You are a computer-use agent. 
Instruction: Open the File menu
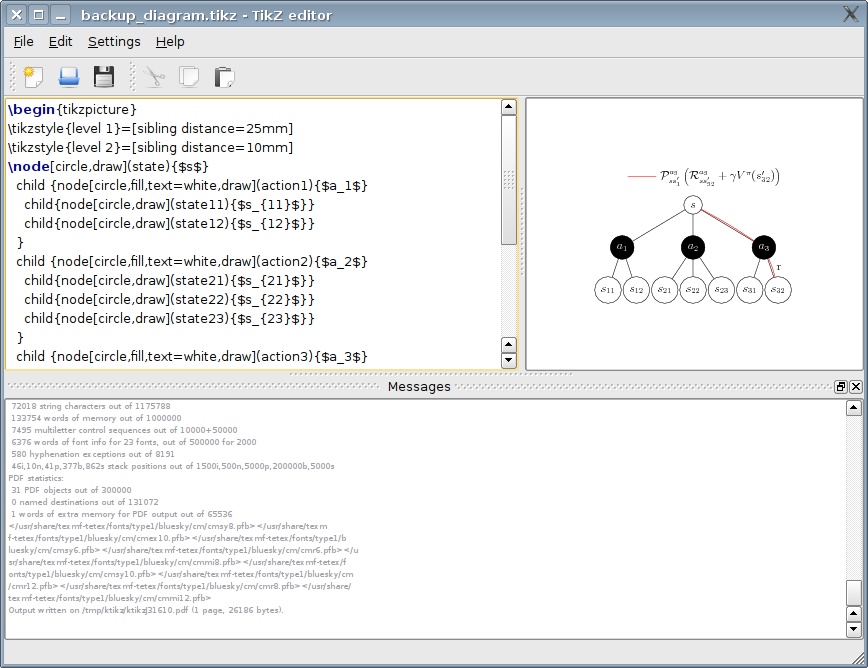(x=24, y=42)
